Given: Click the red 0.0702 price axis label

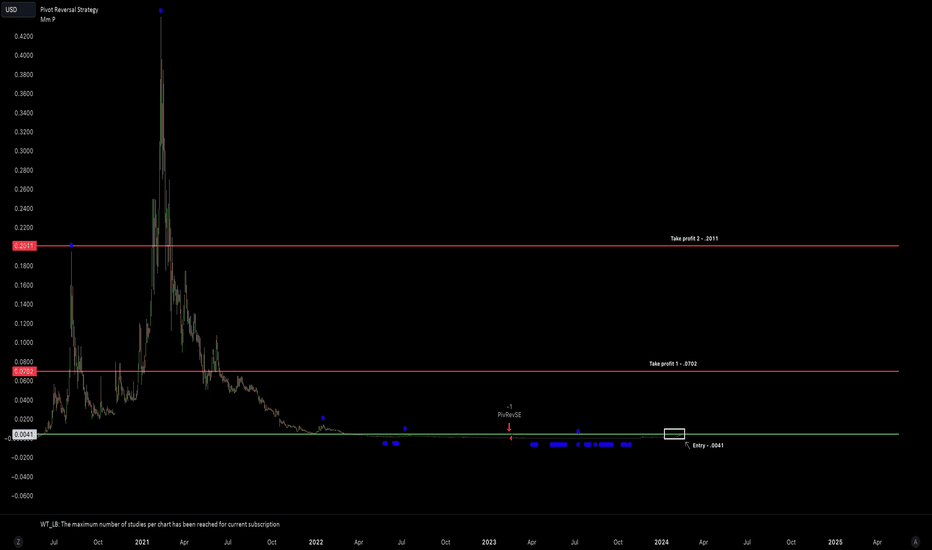Looking at the screenshot, I should pos(24,371).
